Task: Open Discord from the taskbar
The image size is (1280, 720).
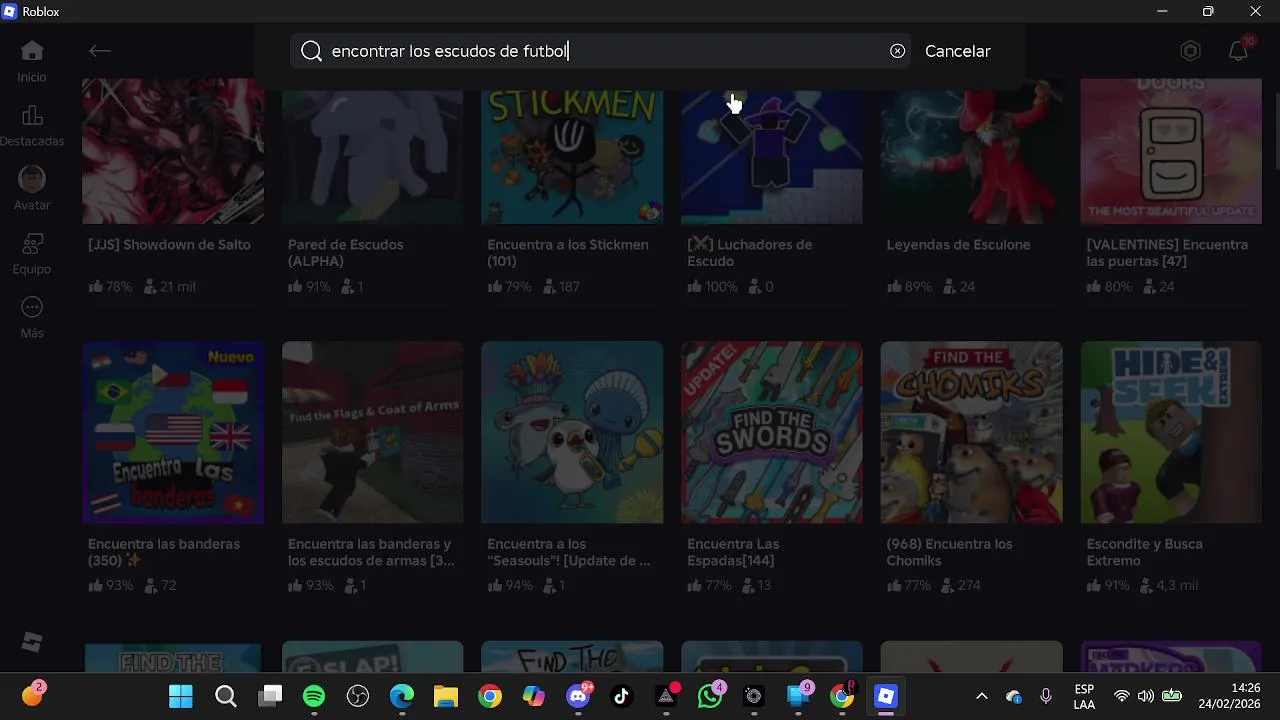Action: click(x=578, y=696)
